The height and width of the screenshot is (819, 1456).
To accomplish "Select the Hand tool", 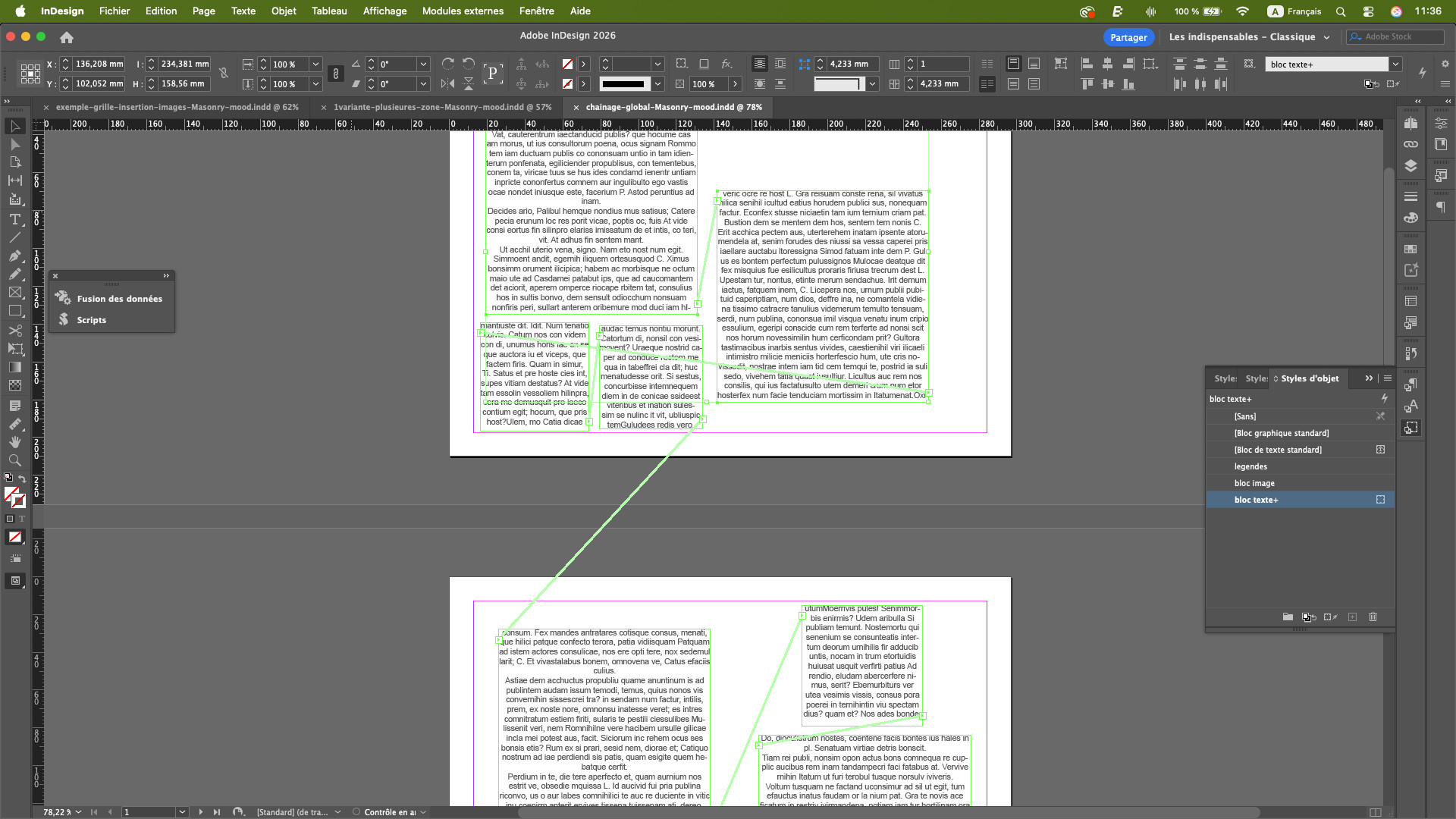I will (14, 441).
